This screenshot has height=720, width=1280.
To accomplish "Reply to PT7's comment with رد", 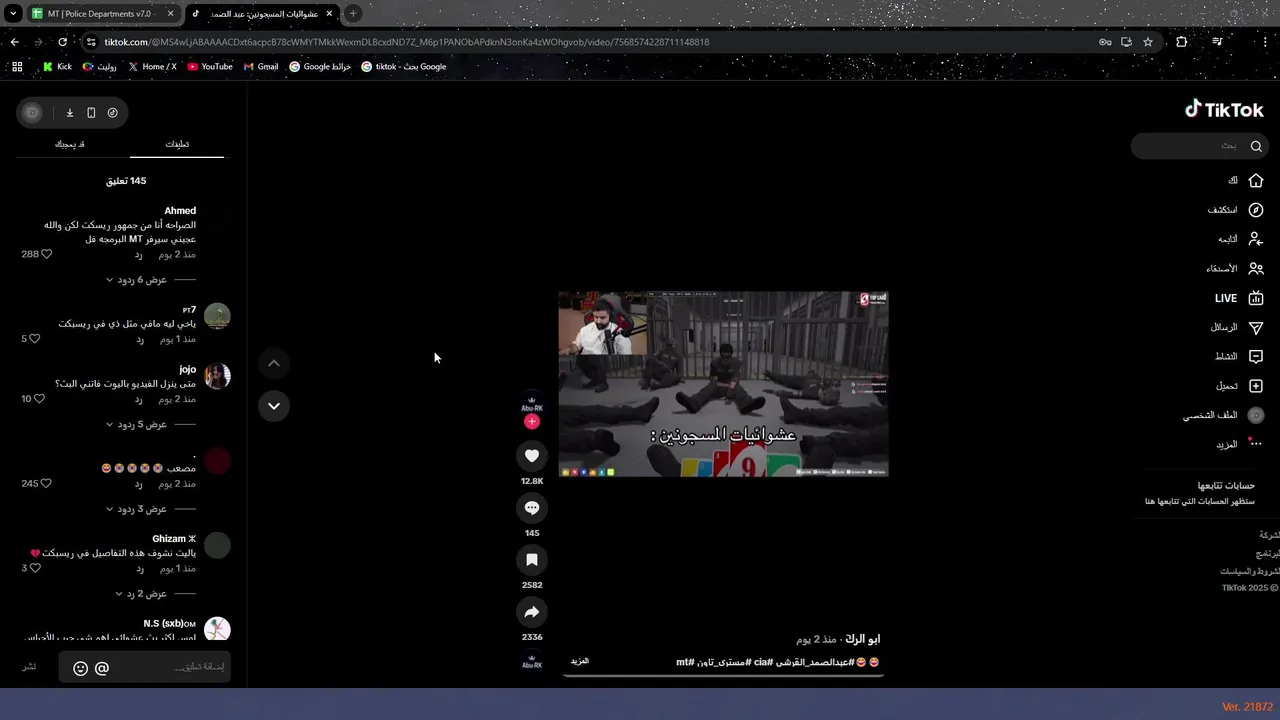I will coord(140,339).
